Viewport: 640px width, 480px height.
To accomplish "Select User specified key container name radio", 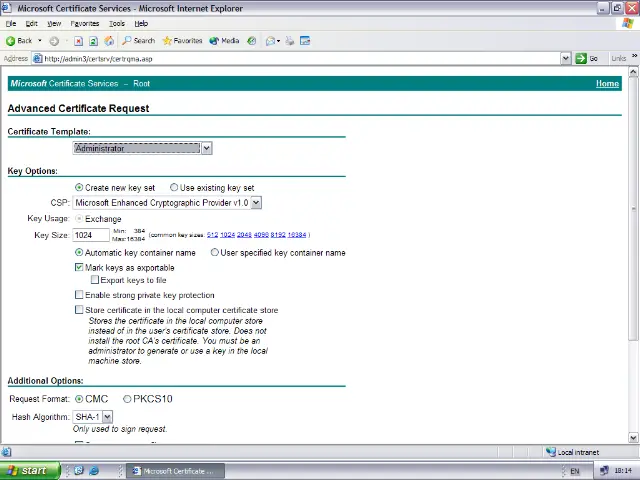I will (x=214, y=252).
